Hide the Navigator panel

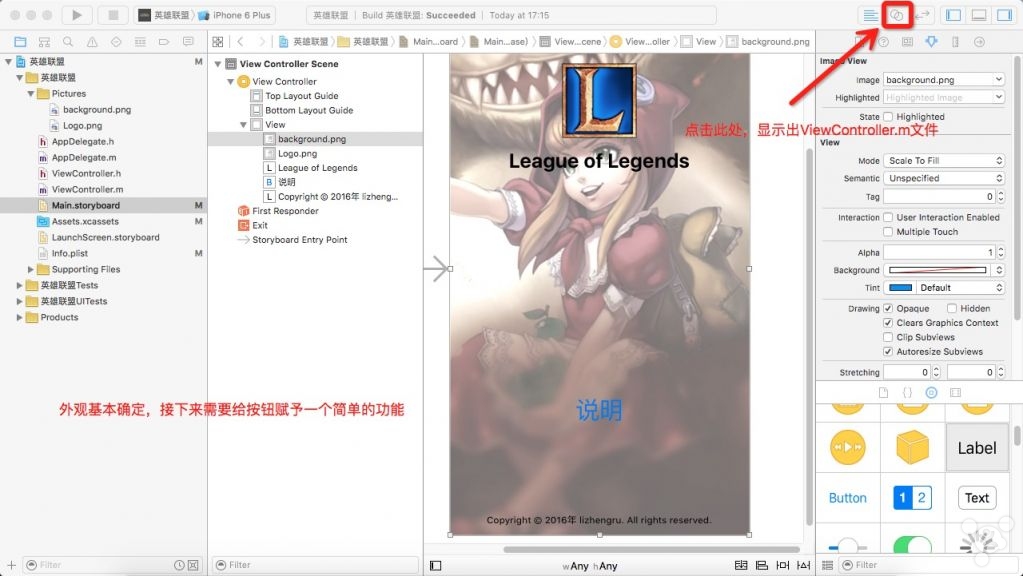pos(953,15)
